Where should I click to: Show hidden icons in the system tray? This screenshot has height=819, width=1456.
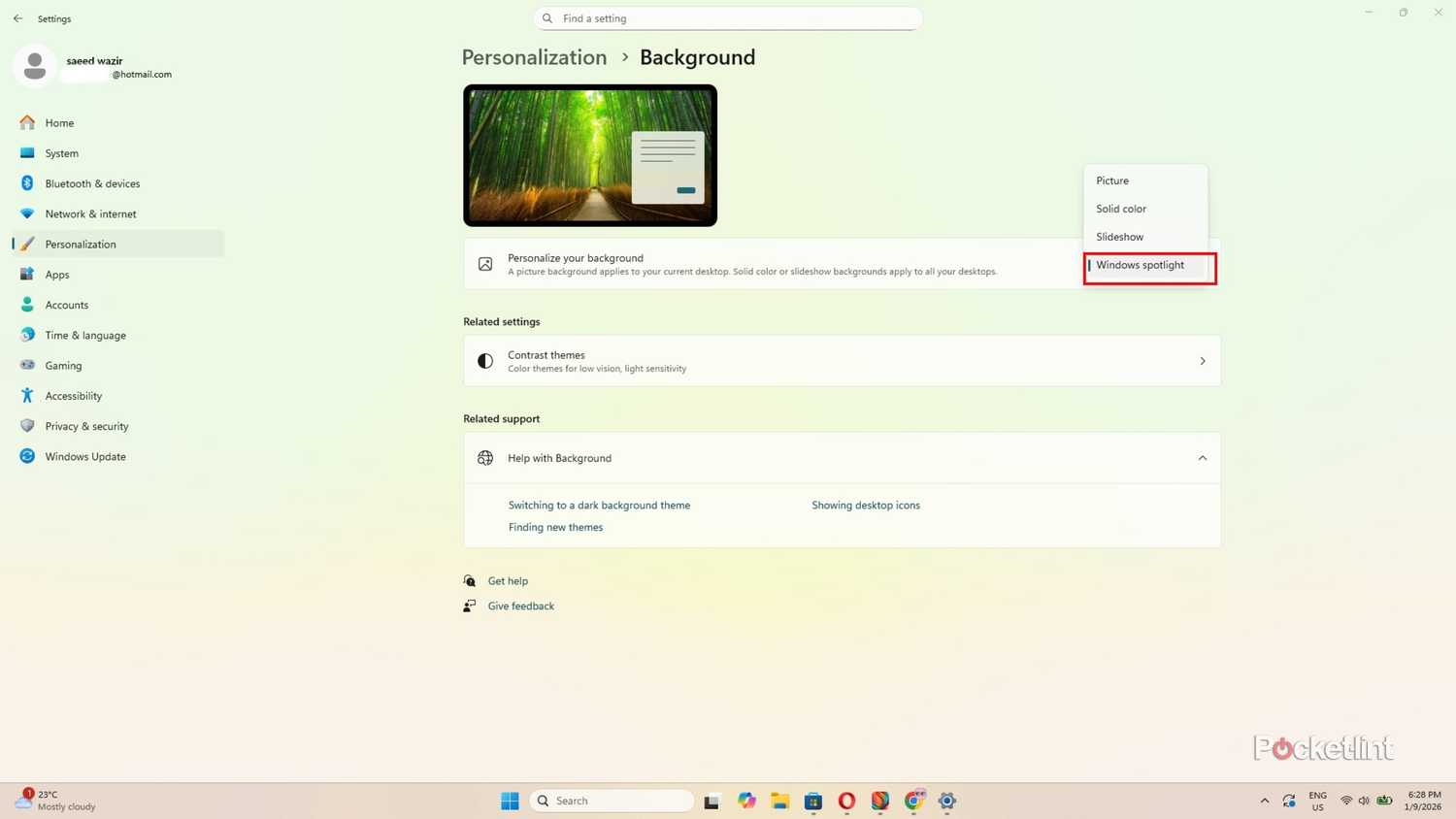[x=1264, y=801]
